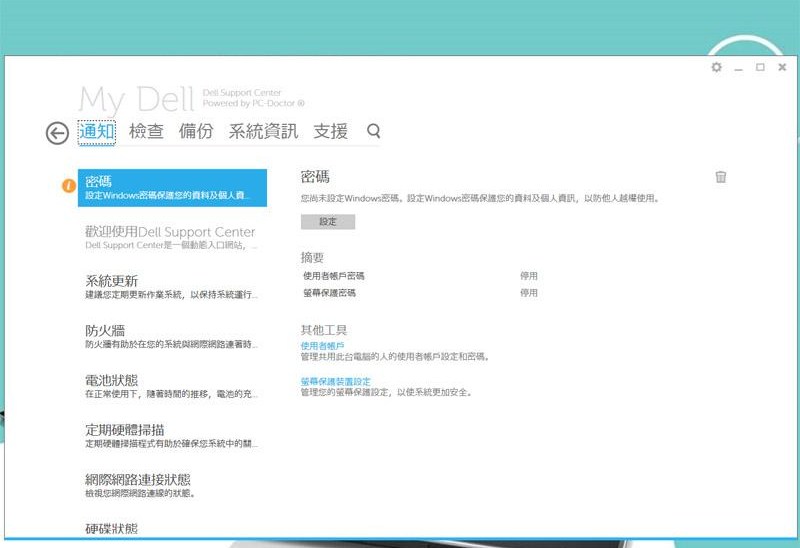Open the 系統資訊 tab
The image size is (800, 548).
click(x=263, y=131)
